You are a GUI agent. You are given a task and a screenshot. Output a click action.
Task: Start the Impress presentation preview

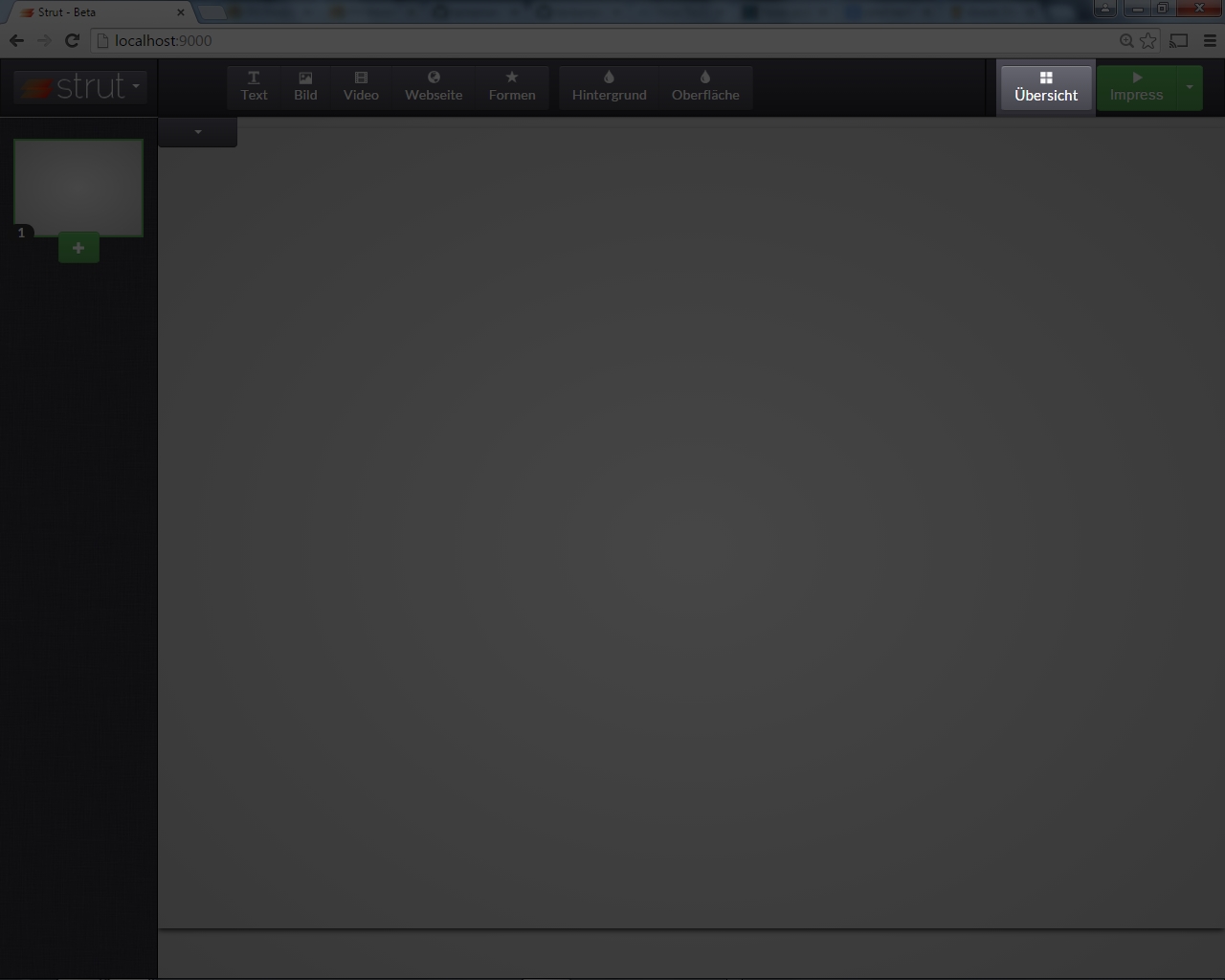pos(1136,87)
